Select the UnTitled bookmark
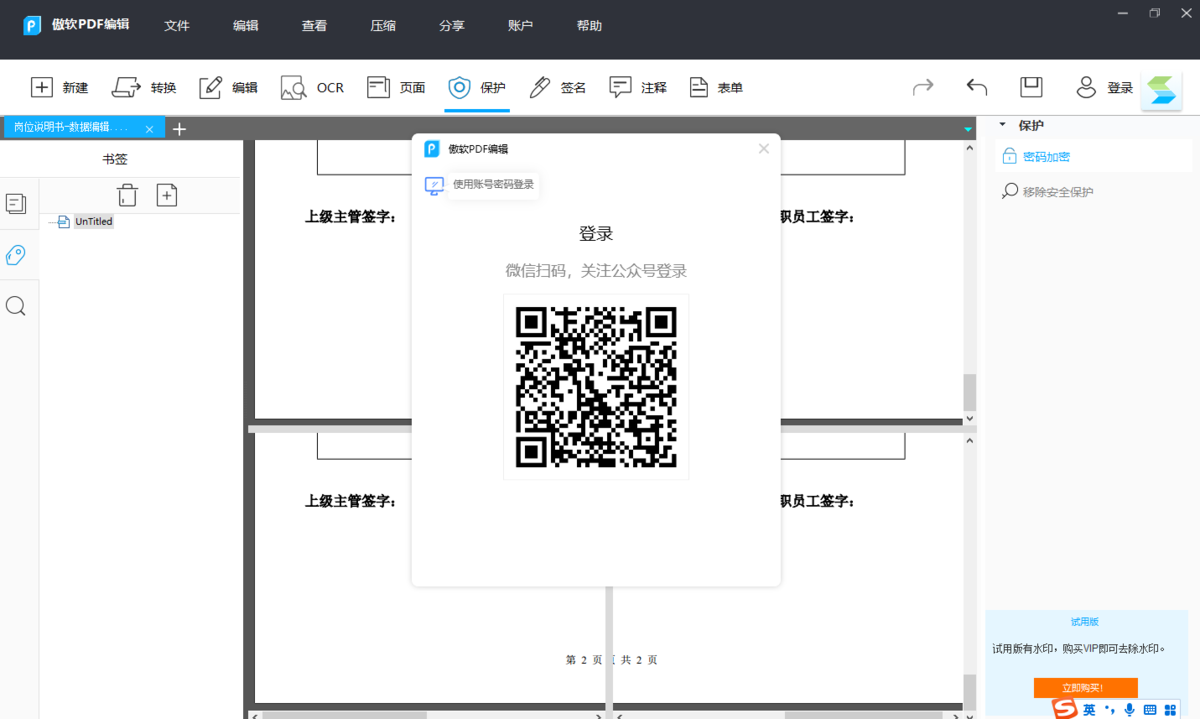Image resolution: width=1200 pixels, height=719 pixels. 94,222
